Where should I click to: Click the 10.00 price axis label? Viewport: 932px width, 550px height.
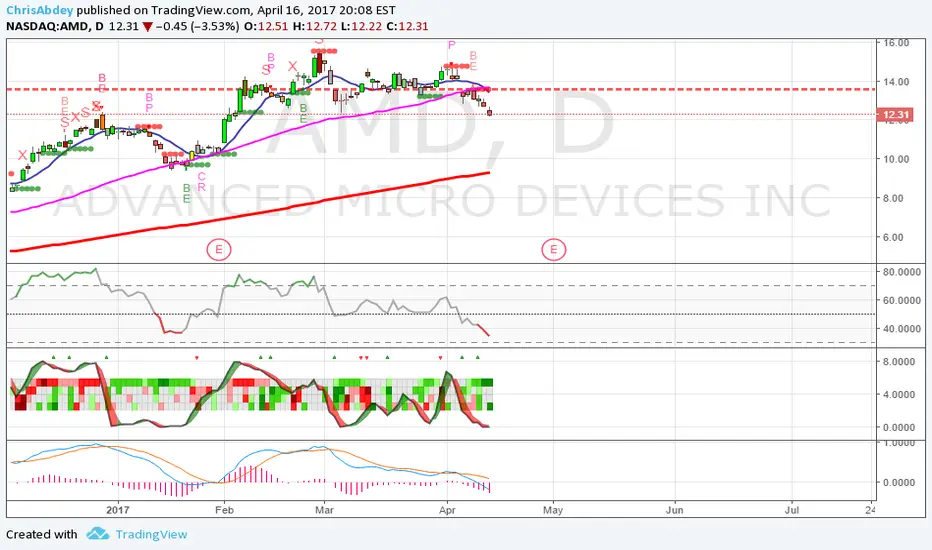coord(896,159)
